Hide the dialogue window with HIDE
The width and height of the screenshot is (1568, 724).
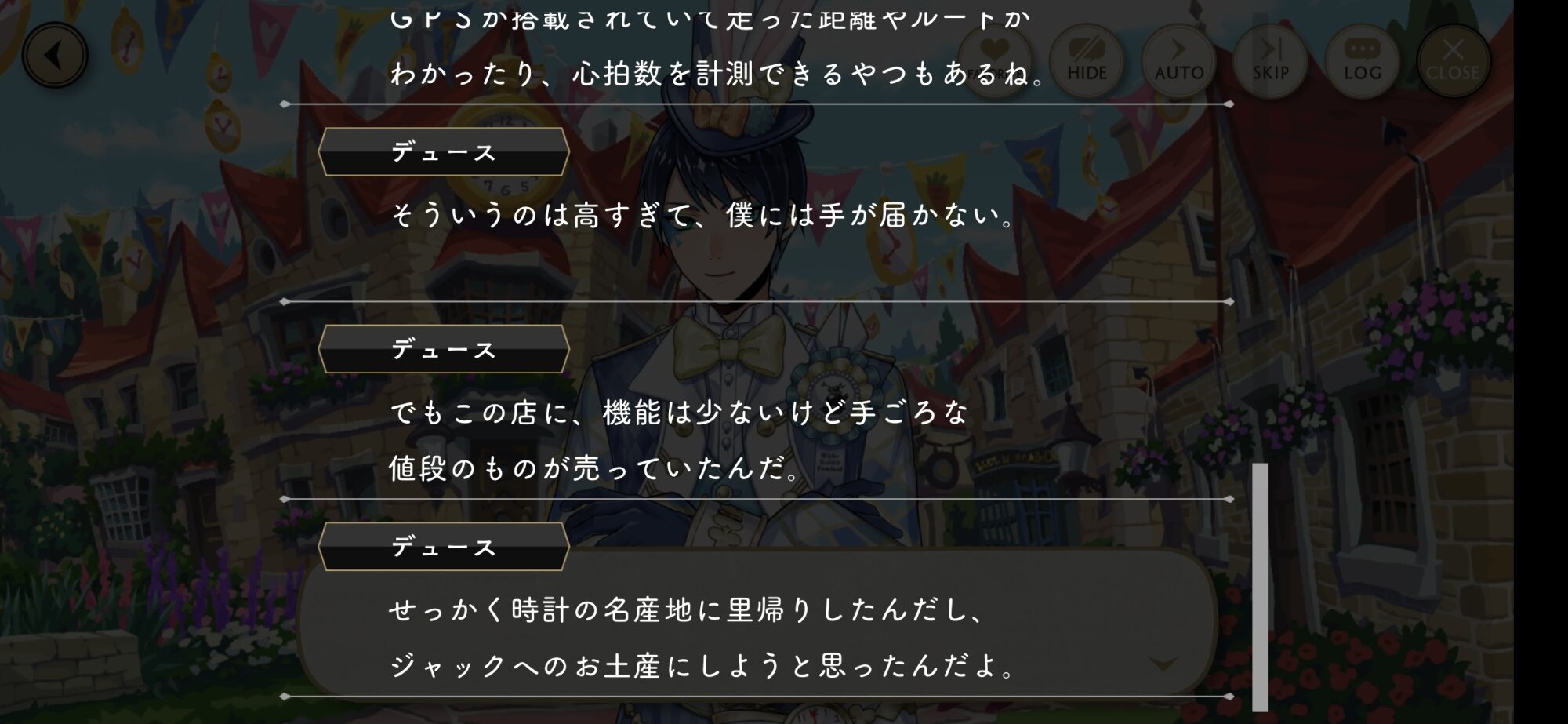pos(1087,61)
